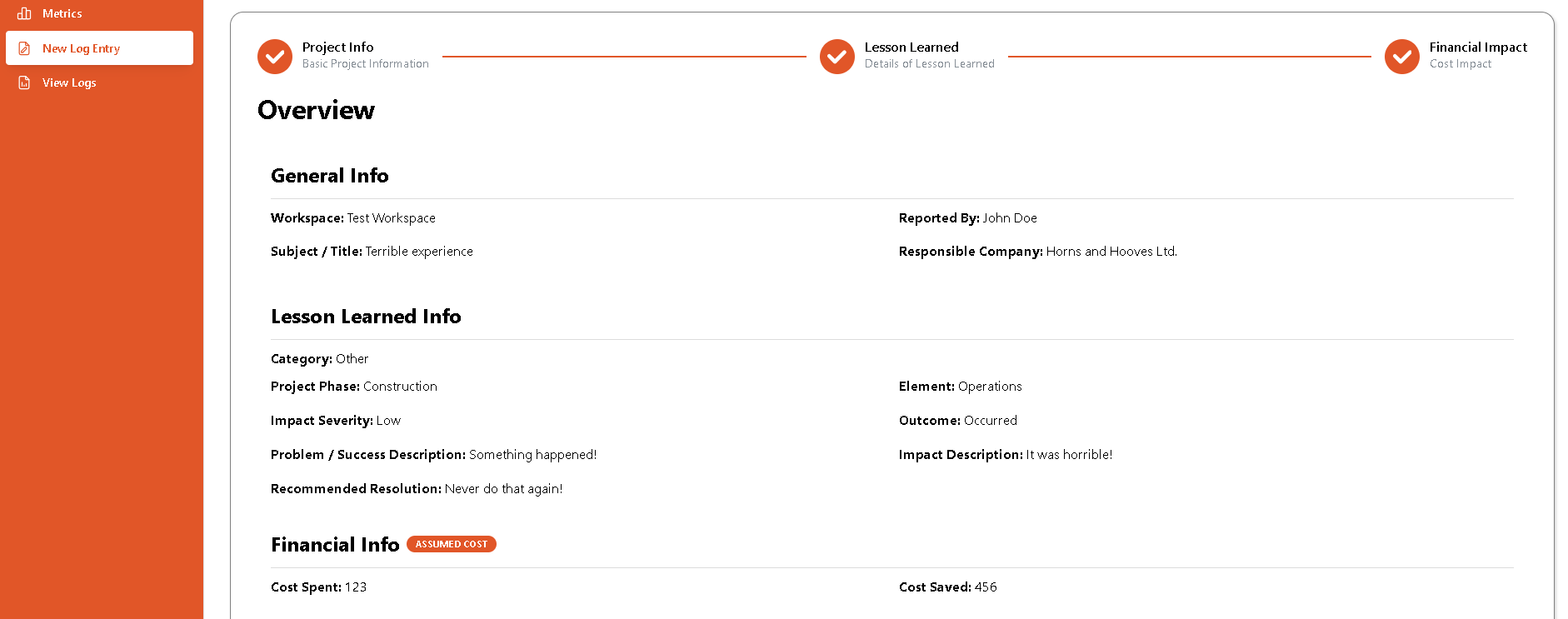Viewport: 1568px width, 619px height.
Task: Click the Details of Lesson Learned subtitle
Action: click(x=929, y=64)
